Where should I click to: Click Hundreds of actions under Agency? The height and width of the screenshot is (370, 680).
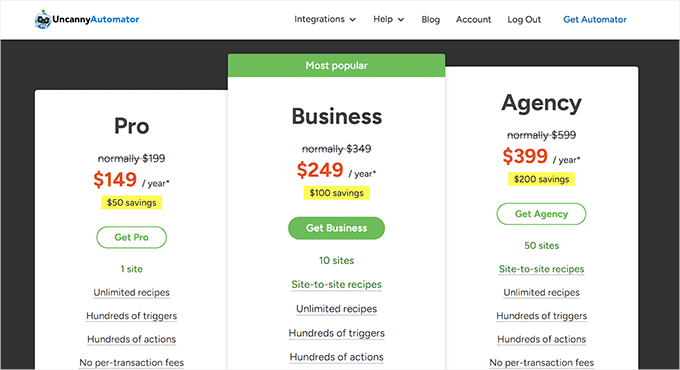[x=541, y=339]
